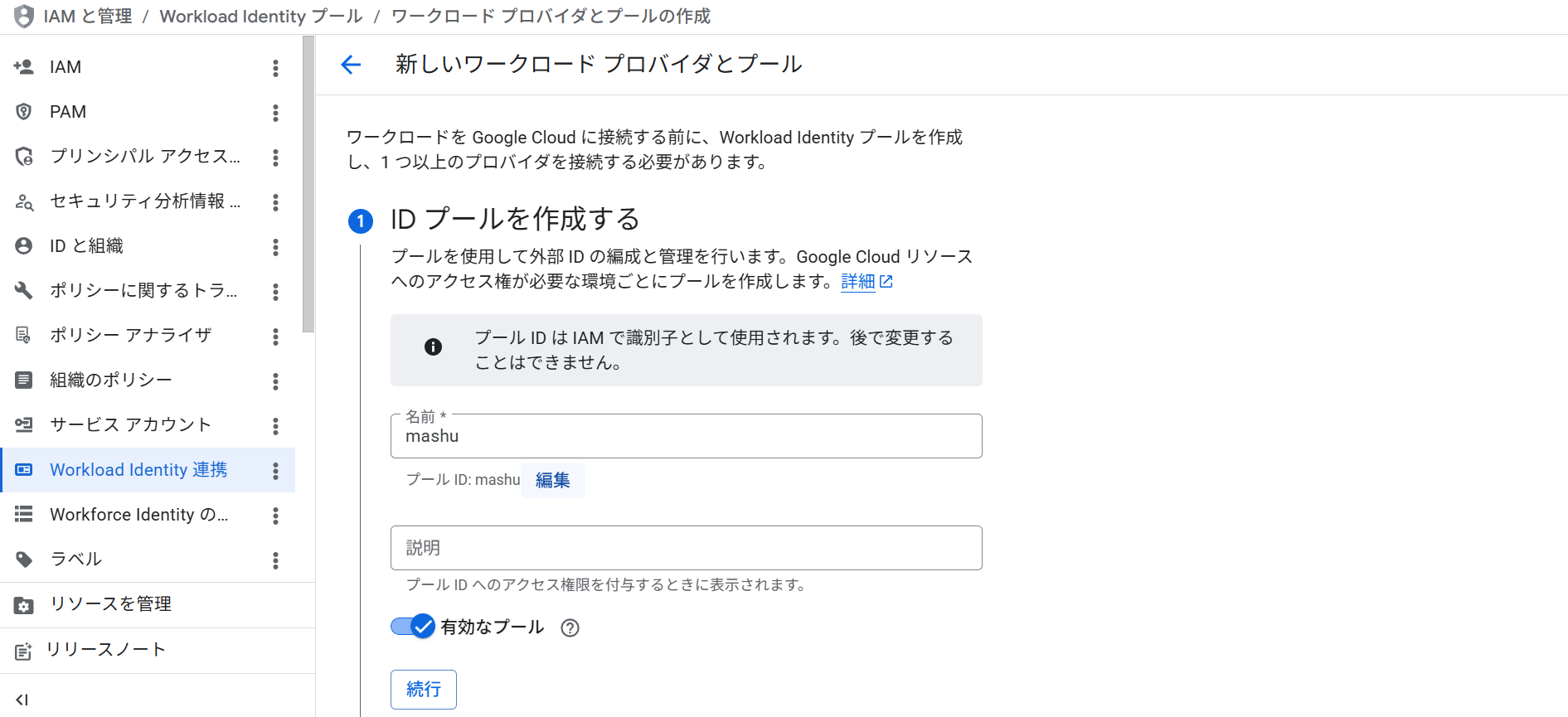Open the 詳細 link
The image size is (1568, 717).
pos(858,282)
